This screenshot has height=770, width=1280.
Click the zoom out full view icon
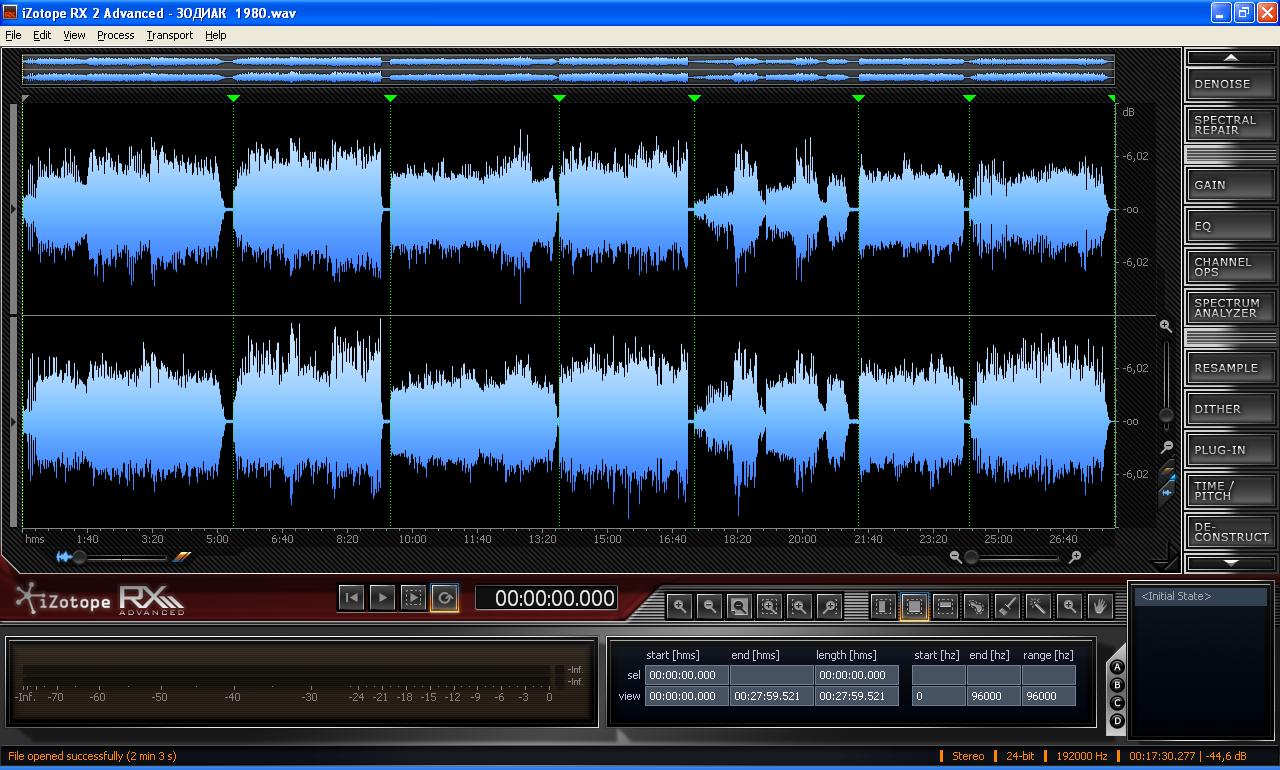click(739, 605)
